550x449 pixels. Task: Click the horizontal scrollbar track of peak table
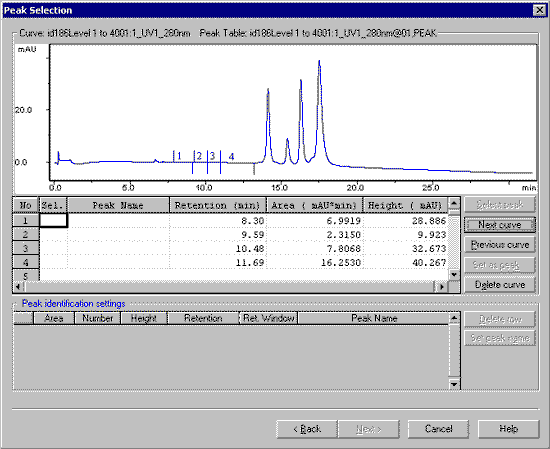tap(230, 287)
